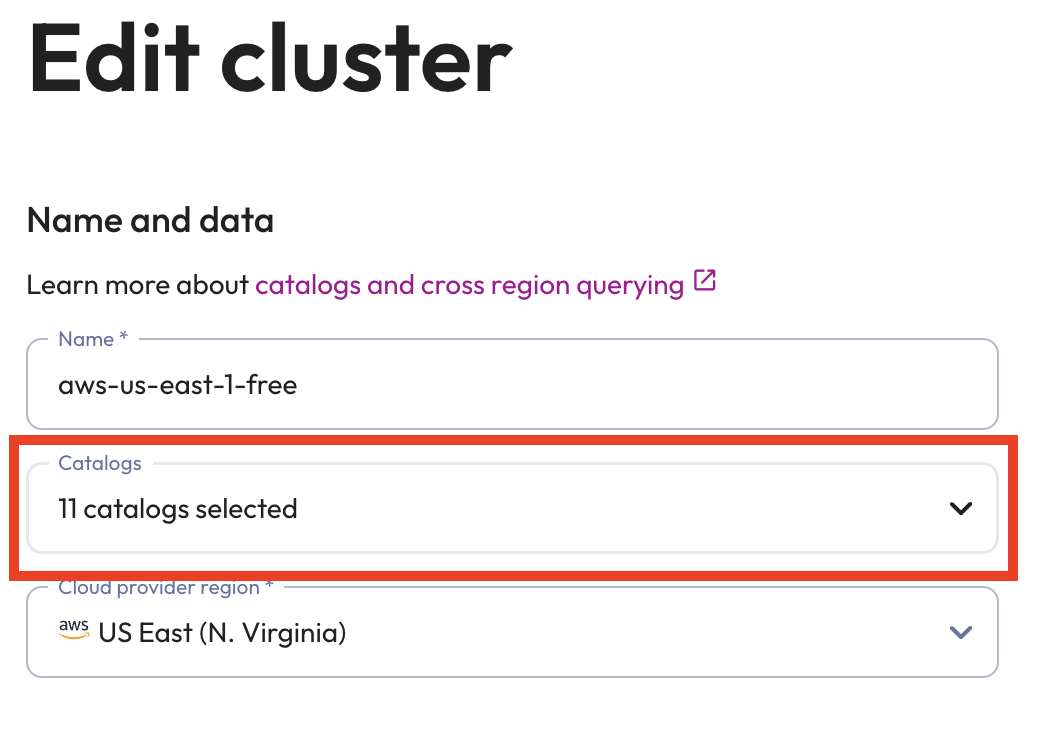Click the external link icon after querying link

click(x=705, y=282)
